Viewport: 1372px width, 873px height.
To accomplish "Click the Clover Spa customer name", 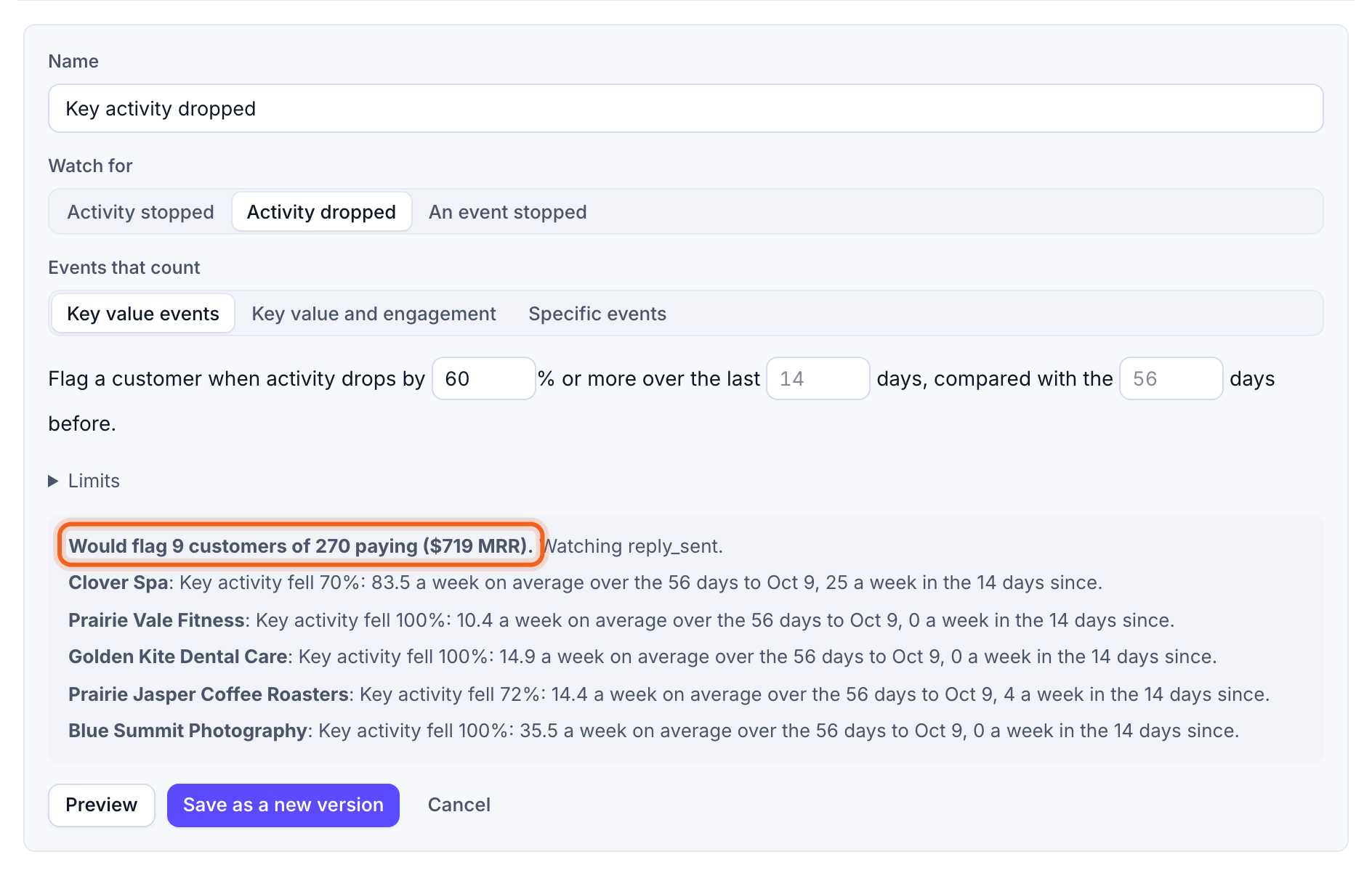I will (x=118, y=582).
